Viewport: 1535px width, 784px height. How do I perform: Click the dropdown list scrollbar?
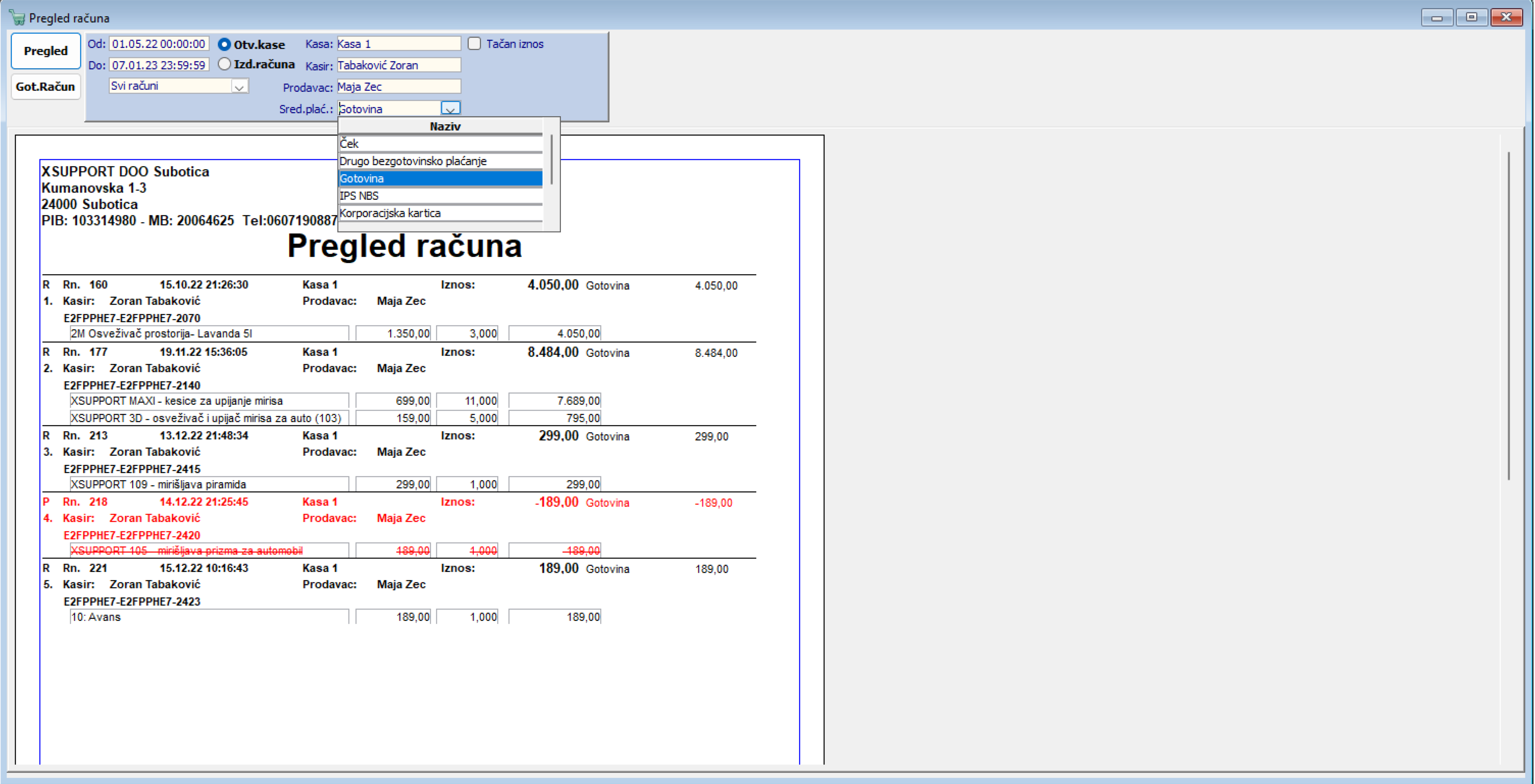click(x=552, y=160)
